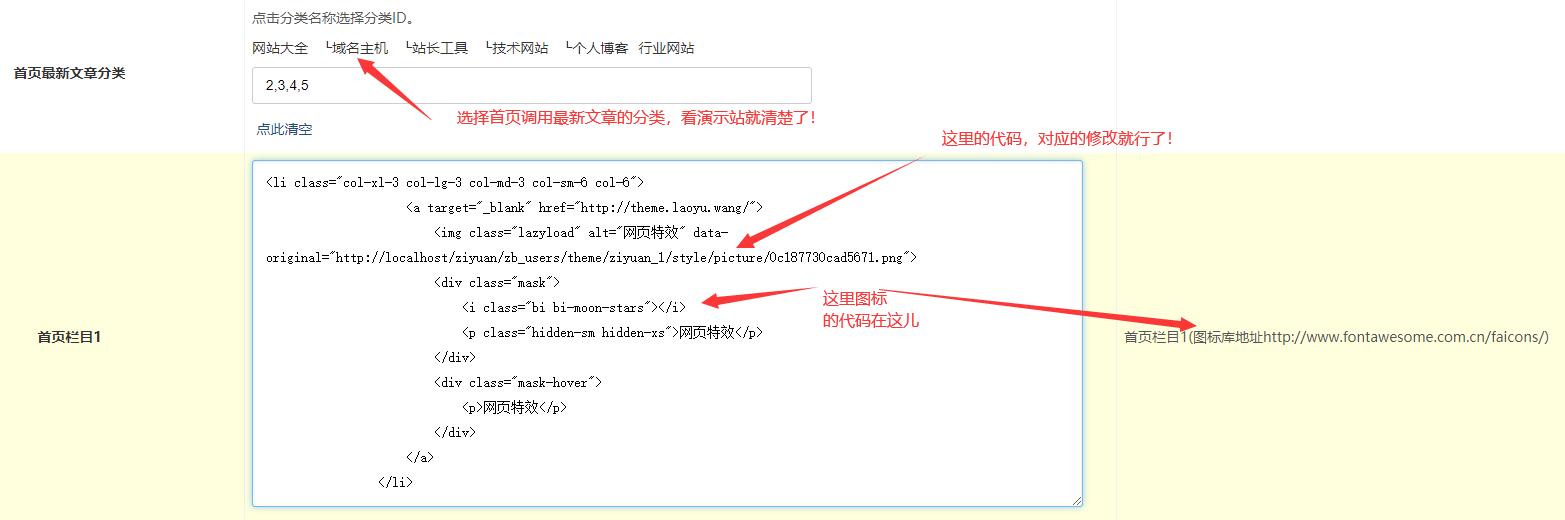Viewport: 1565px width, 520px height.
Task: Click the hidden-sm hidden-xs paragraph code line
Action: [612, 332]
